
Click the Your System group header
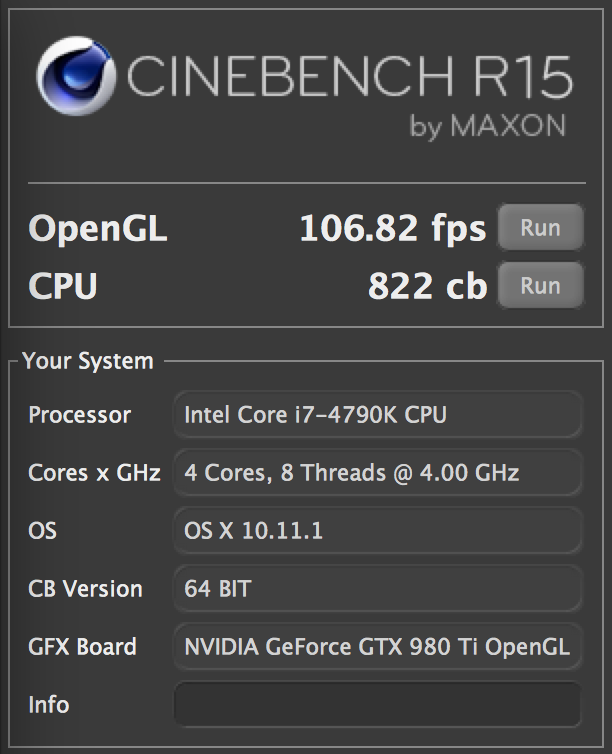(88, 361)
